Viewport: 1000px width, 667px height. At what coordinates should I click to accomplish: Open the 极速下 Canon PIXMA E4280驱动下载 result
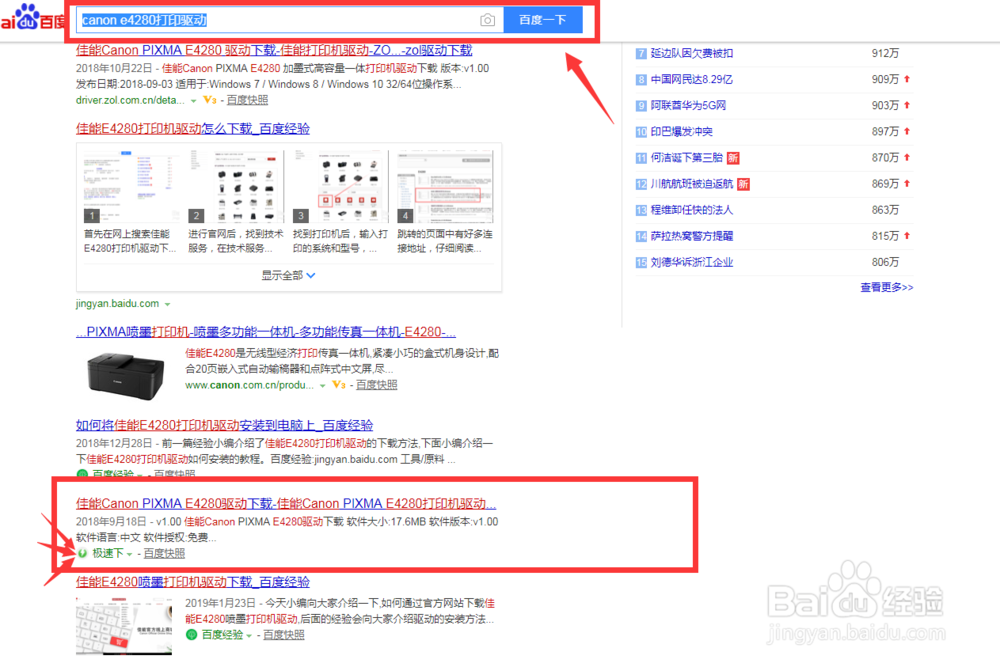[x=286, y=504]
